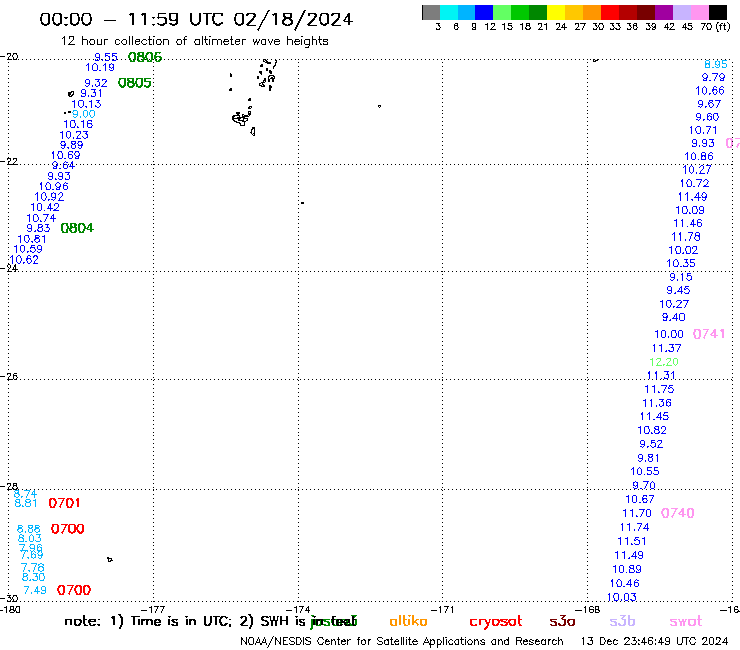Click the wave height value 10.42

point(45,207)
